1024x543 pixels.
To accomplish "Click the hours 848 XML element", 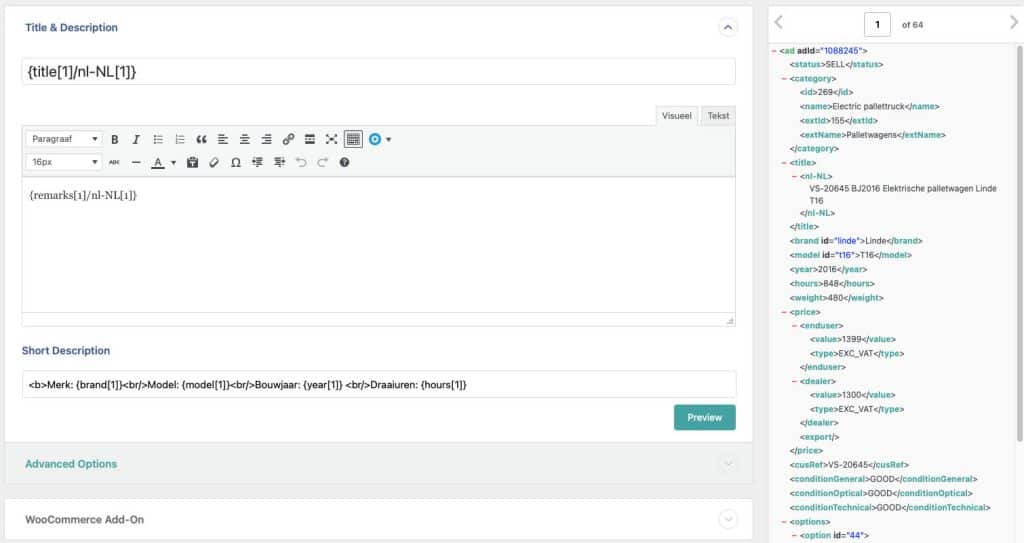I will coord(832,284).
